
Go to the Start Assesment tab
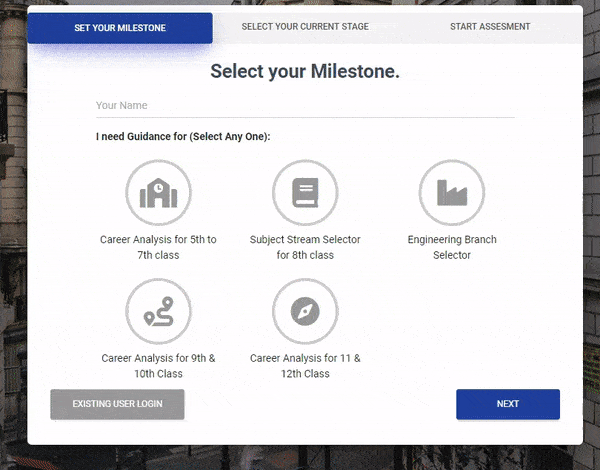tap(490, 27)
